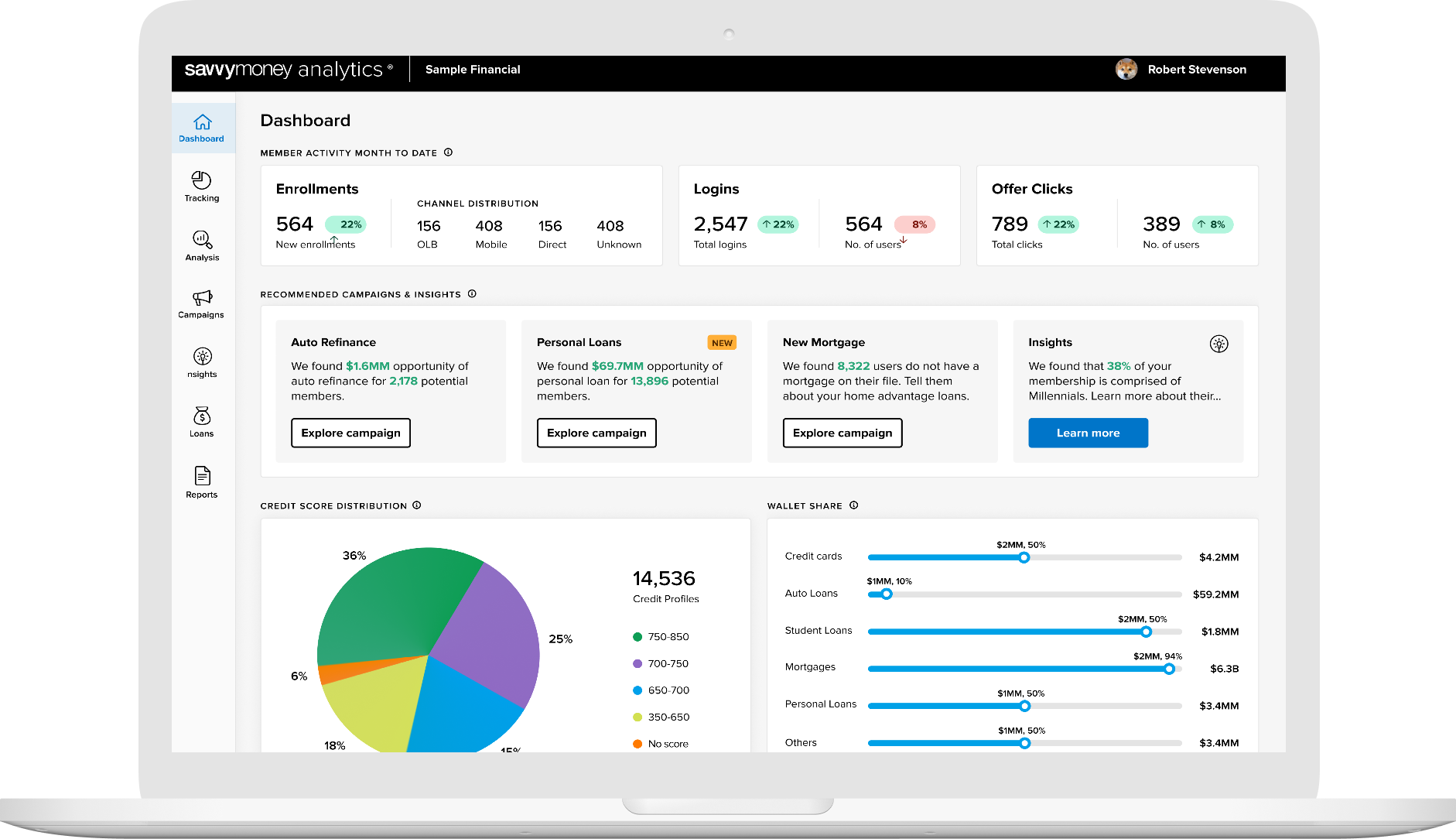Click the Credit cards slider handle
The width and height of the screenshot is (1456, 839).
(x=1024, y=557)
